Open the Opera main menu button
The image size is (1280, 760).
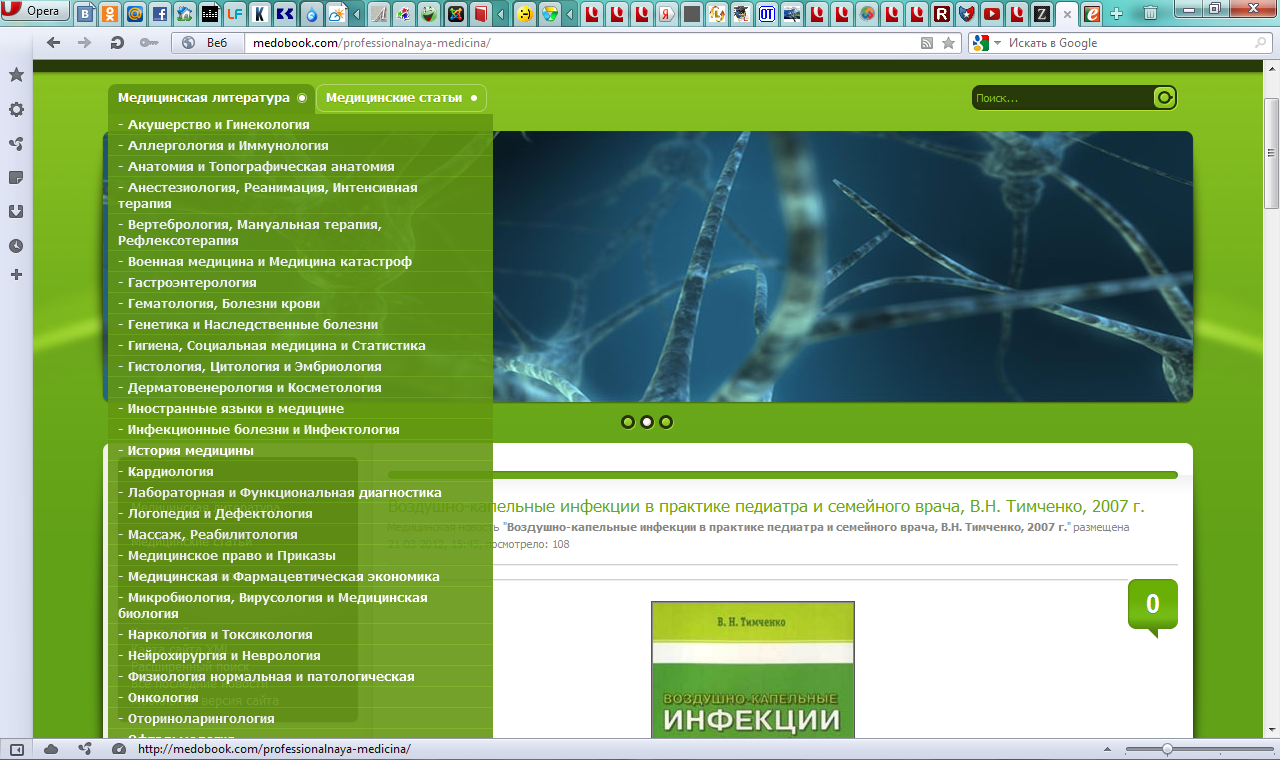click(x=35, y=11)
